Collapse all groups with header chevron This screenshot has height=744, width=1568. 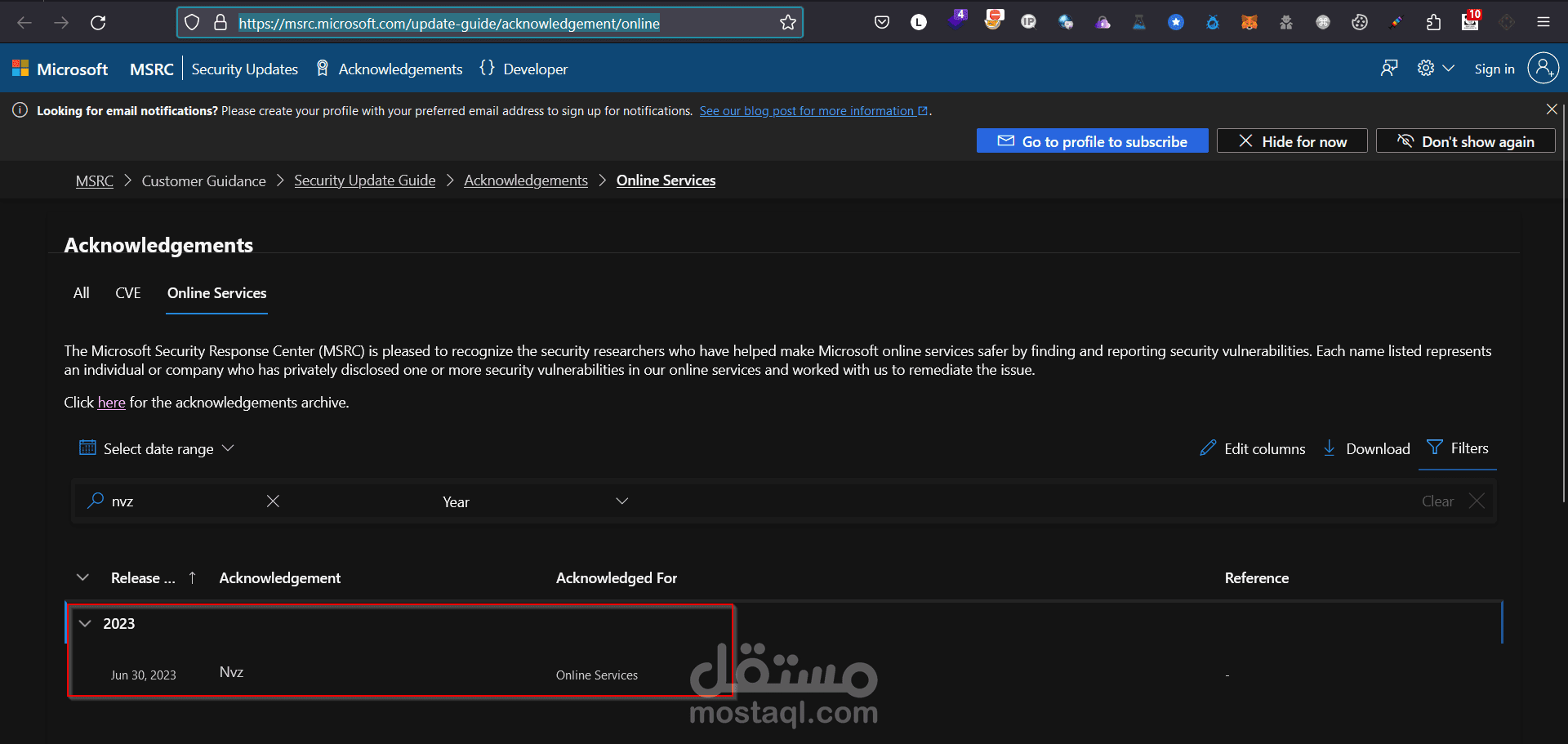click(x=82, y=577)
